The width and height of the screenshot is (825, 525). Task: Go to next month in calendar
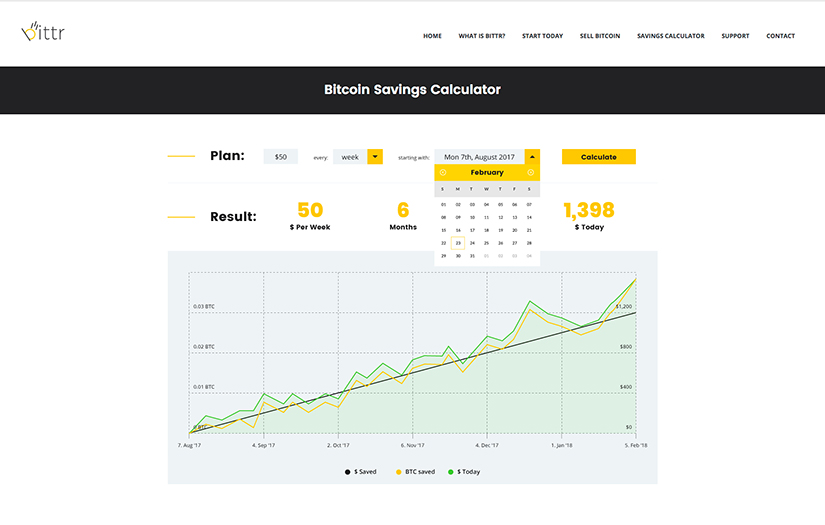(530, 173)
